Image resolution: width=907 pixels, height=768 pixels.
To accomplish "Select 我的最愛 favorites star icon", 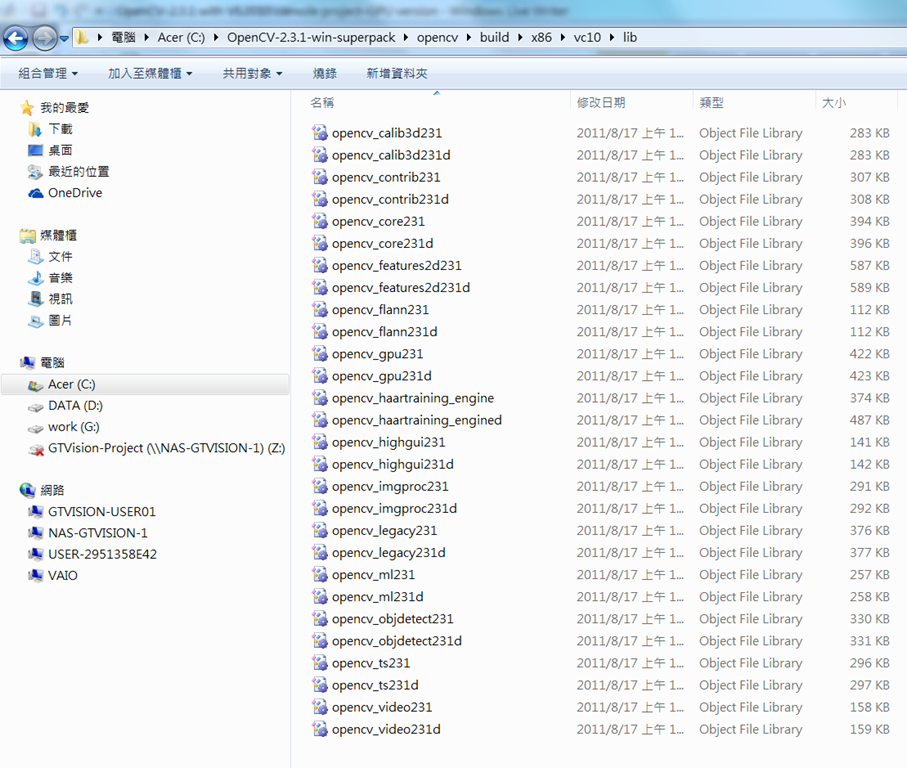I will pos(27,108).
